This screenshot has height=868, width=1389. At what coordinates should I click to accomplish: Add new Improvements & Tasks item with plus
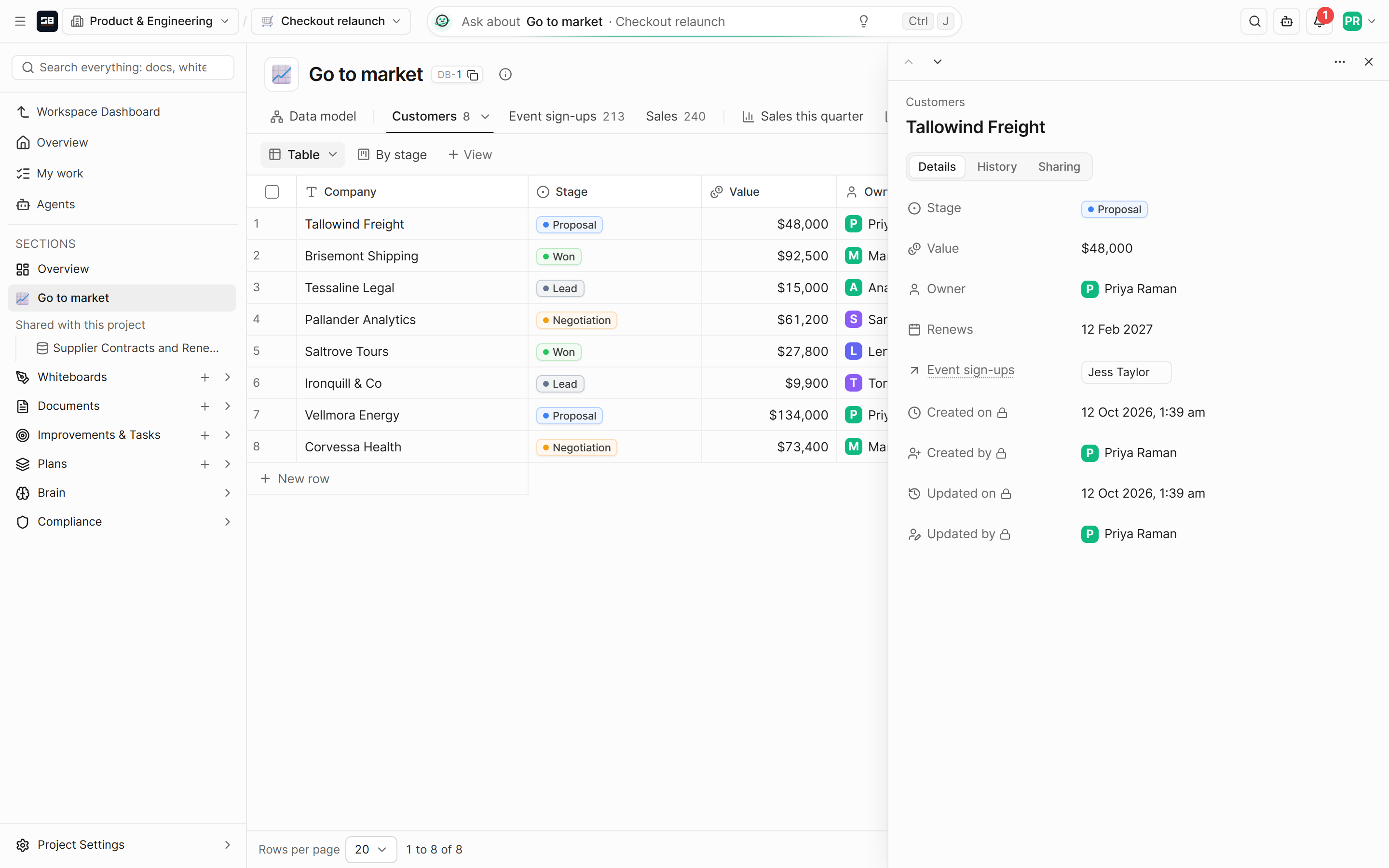[x=205, y=435]
